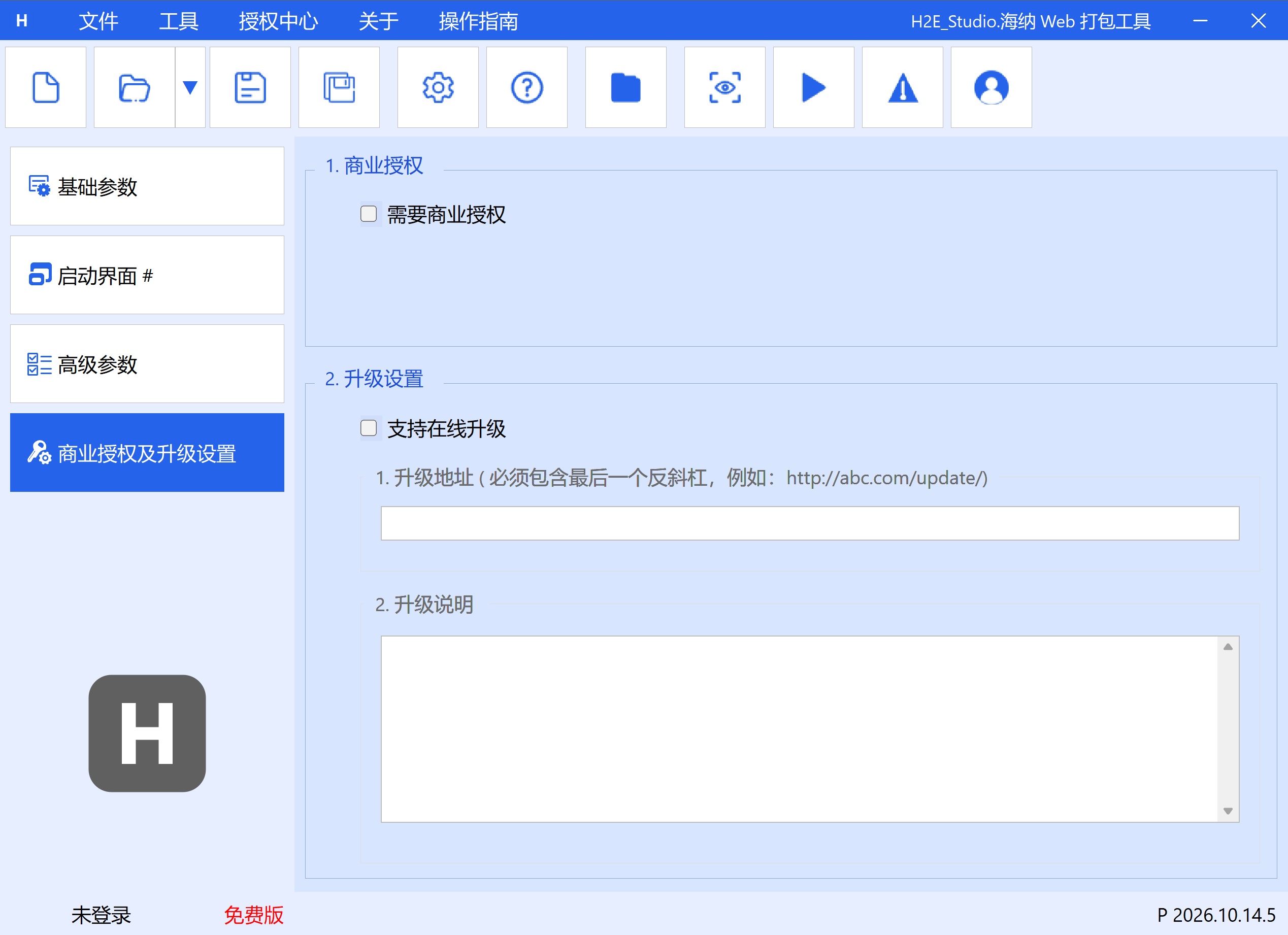Open the 文件 menu
The image size is (1288, 935).
(98, 21)
